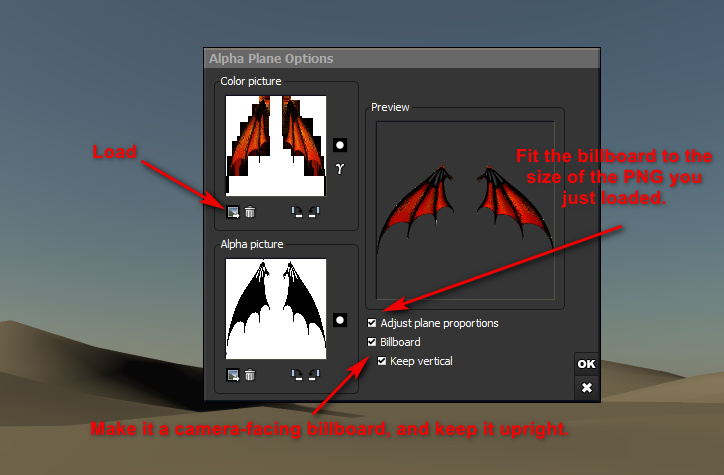Uncheck the Billboard checkbox
Image resolution: width=724 pixels, height=475 pixels.
[x=373, y=342]
